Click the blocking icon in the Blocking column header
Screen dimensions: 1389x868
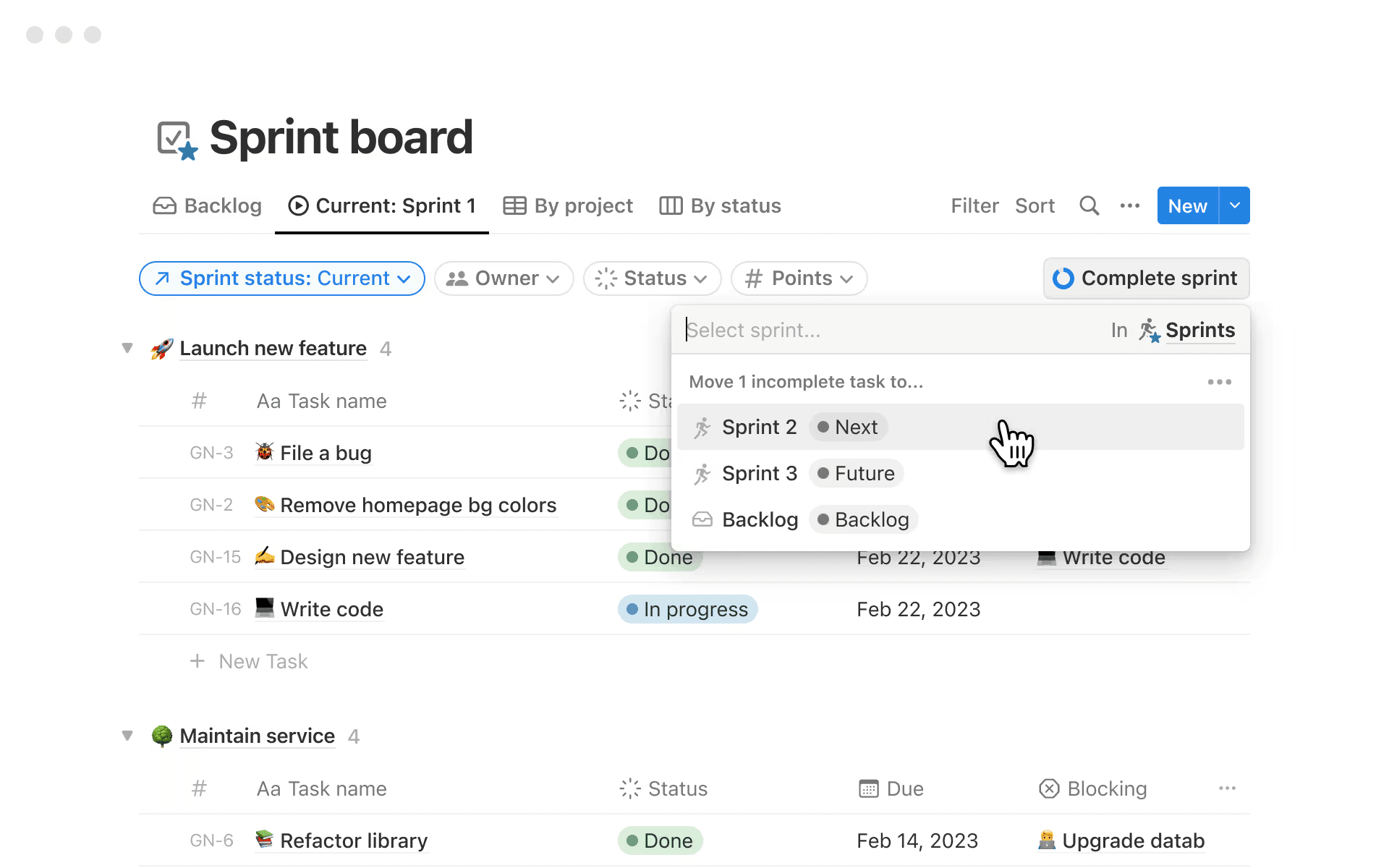coord(1050,788)
